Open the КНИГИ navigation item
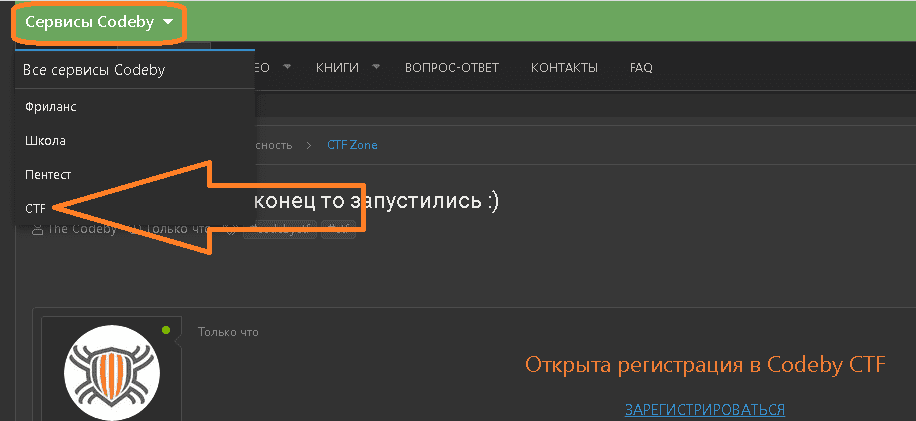The width and height of the screenshot is (916, 421). [337, 68]
